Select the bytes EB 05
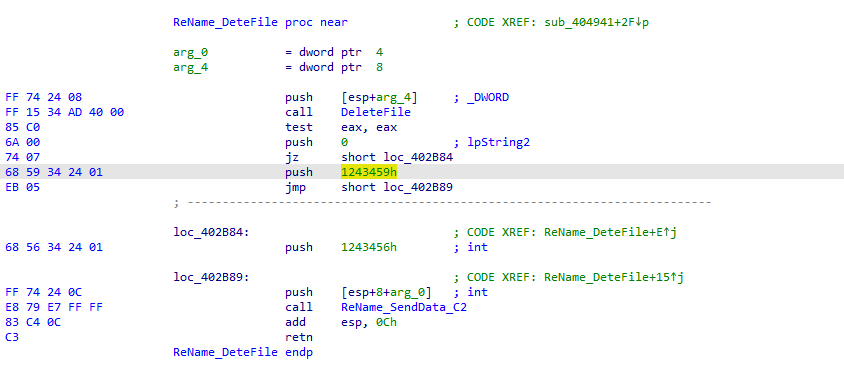This screenshot has width=844, height=377. [22, 187]
